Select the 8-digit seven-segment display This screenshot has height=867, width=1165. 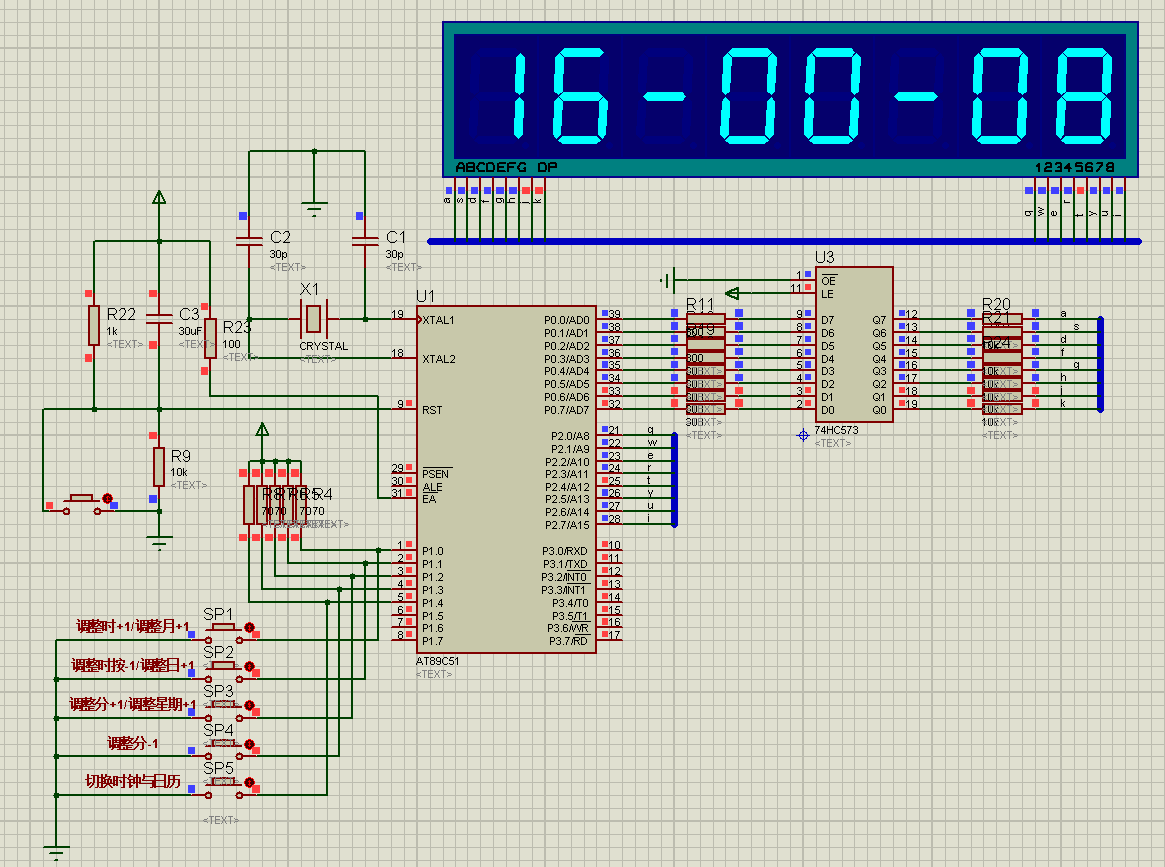[x=791, y=100]
